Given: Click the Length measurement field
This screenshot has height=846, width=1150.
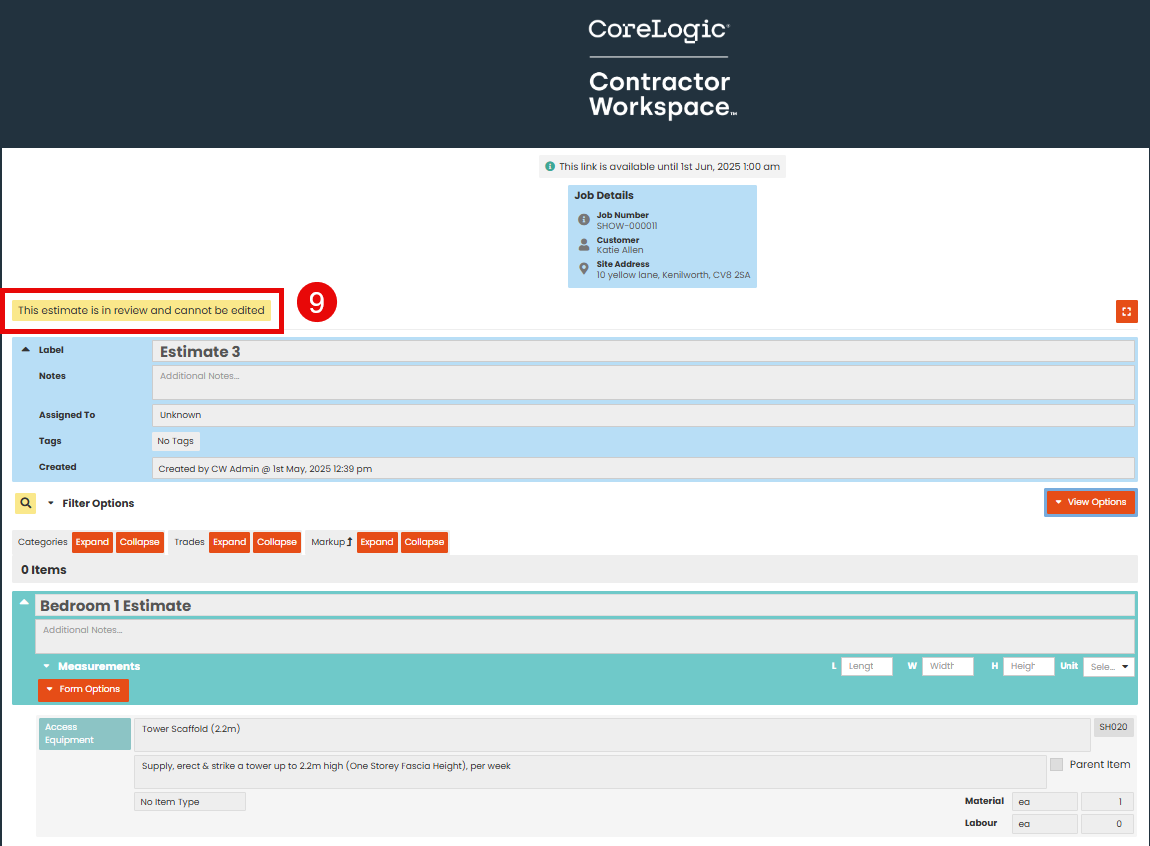Looking at the screenshot, I should pyautogui.click(x=867, y=666).
